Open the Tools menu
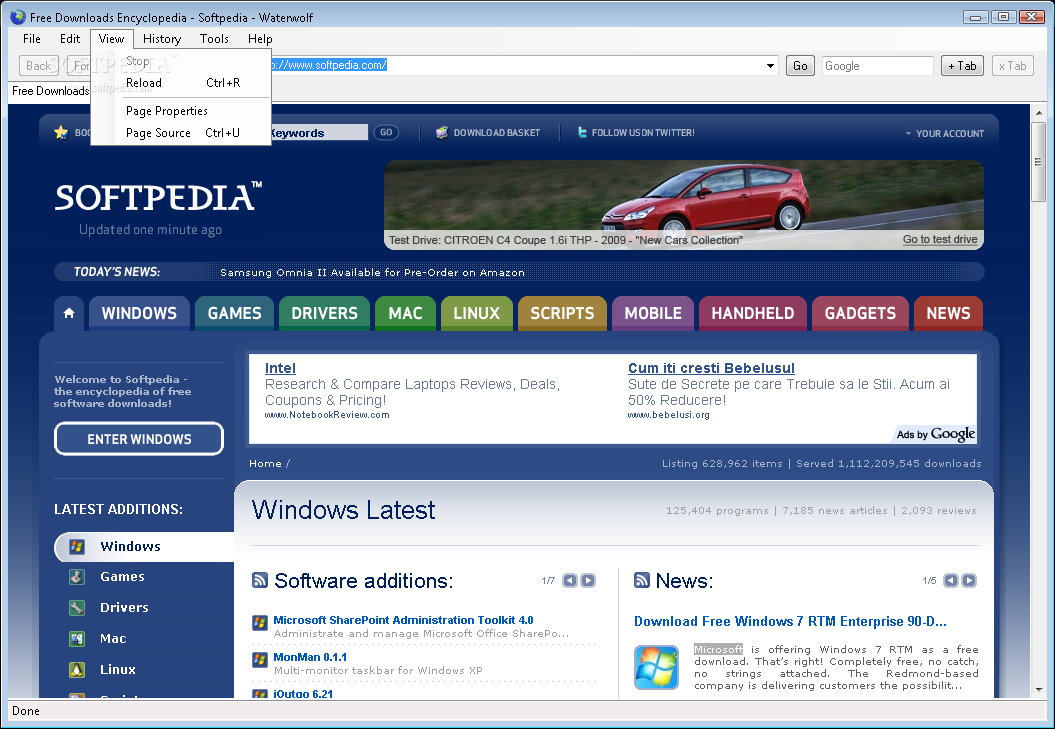This screenshot has height=729, width=1055. pyautogui.click(x=214, y=39)
